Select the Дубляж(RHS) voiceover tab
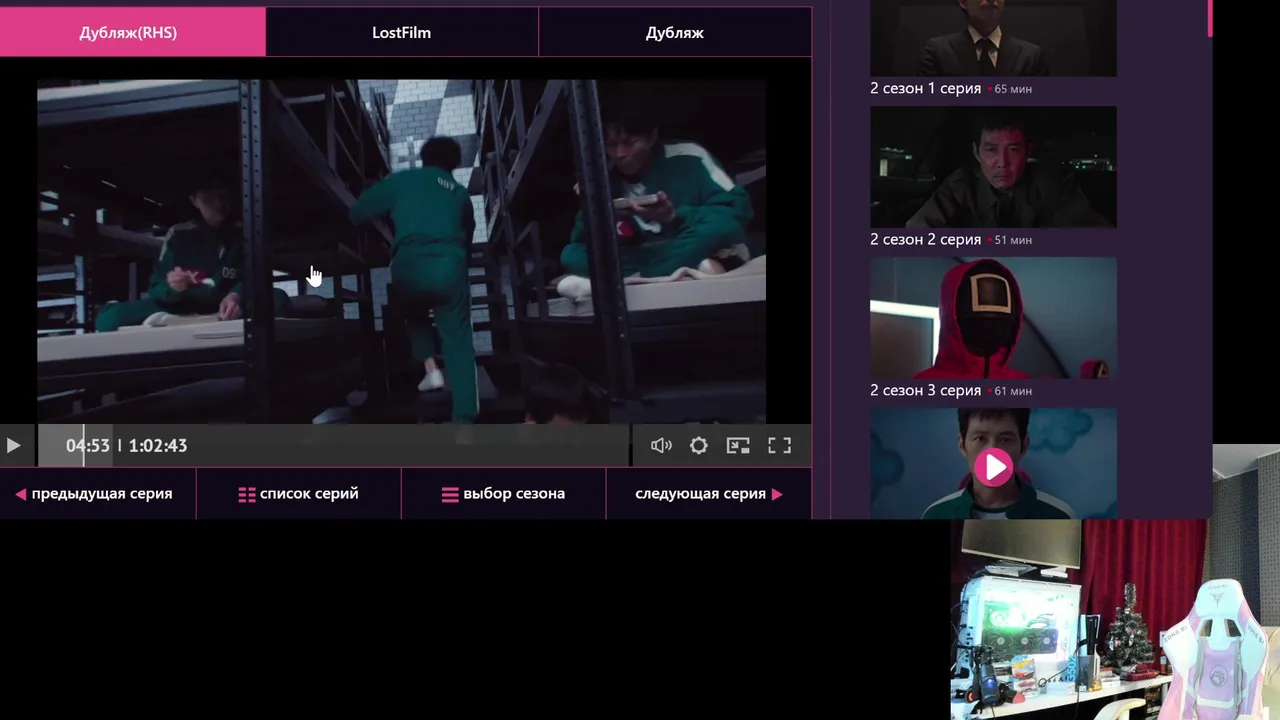 tap(133, 32)
